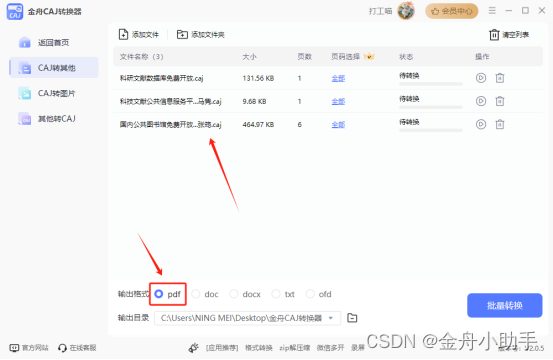Click the party popper icon before 应用推荐

(193, 348)
